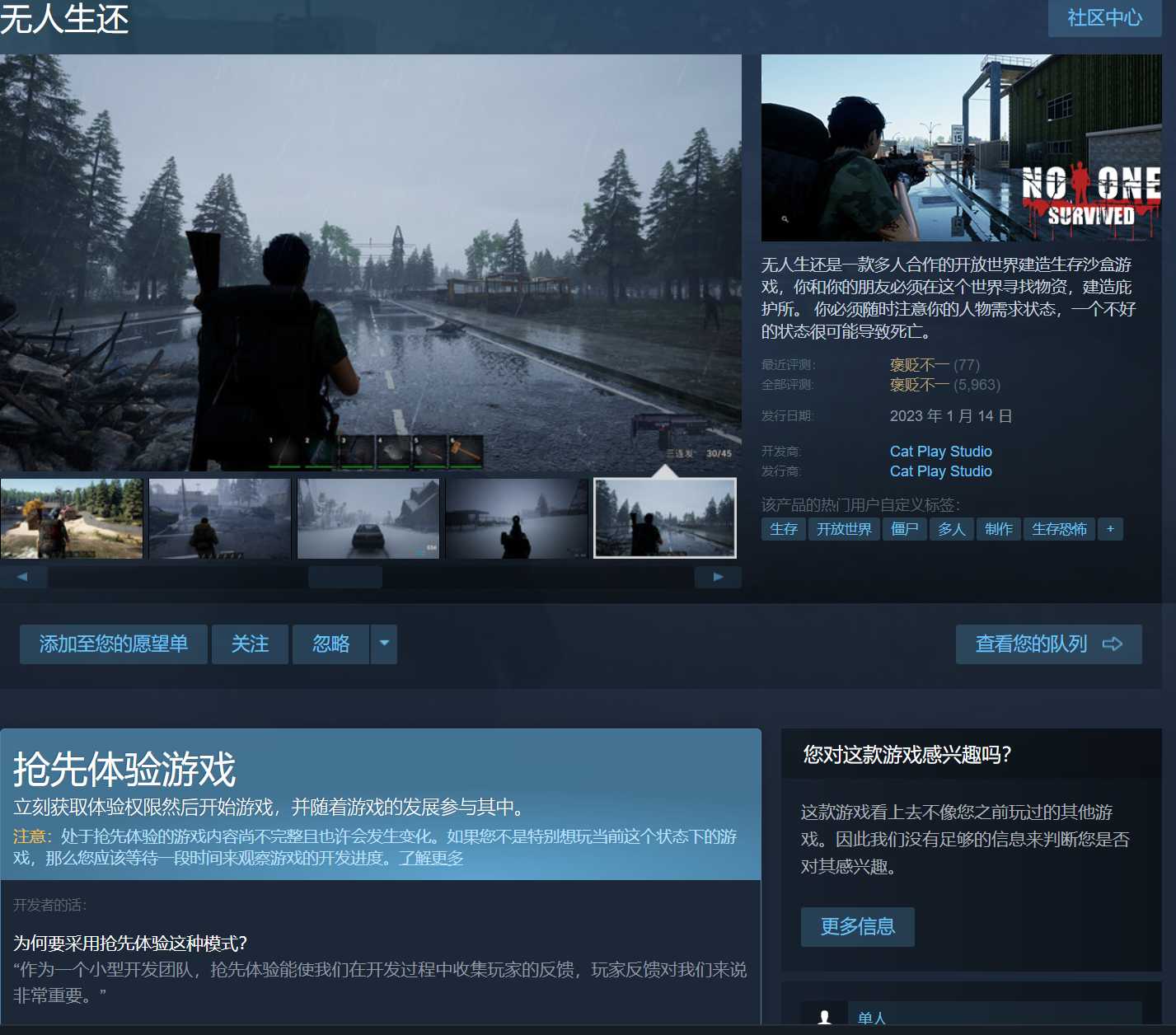Image resolution: width=1176 pixels, height=1035 pixels.
Task: Select the 制作 tag
Action: [999, 529]
